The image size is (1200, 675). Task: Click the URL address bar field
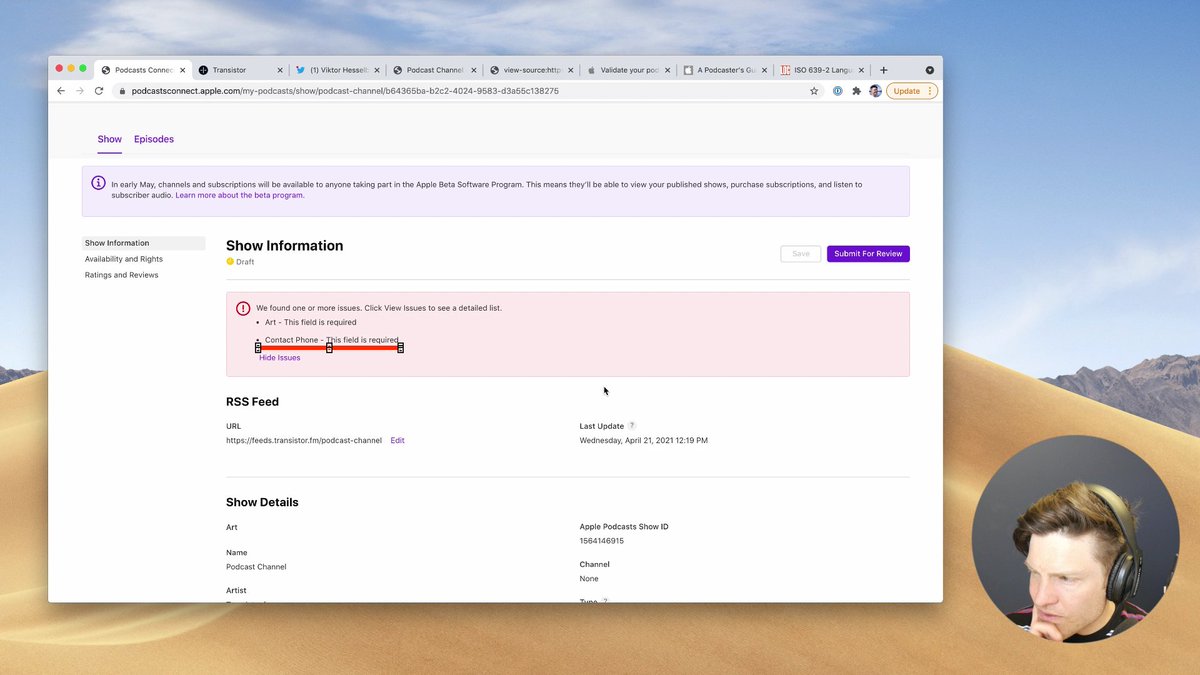pyautogui.click(x=450, y=91)
